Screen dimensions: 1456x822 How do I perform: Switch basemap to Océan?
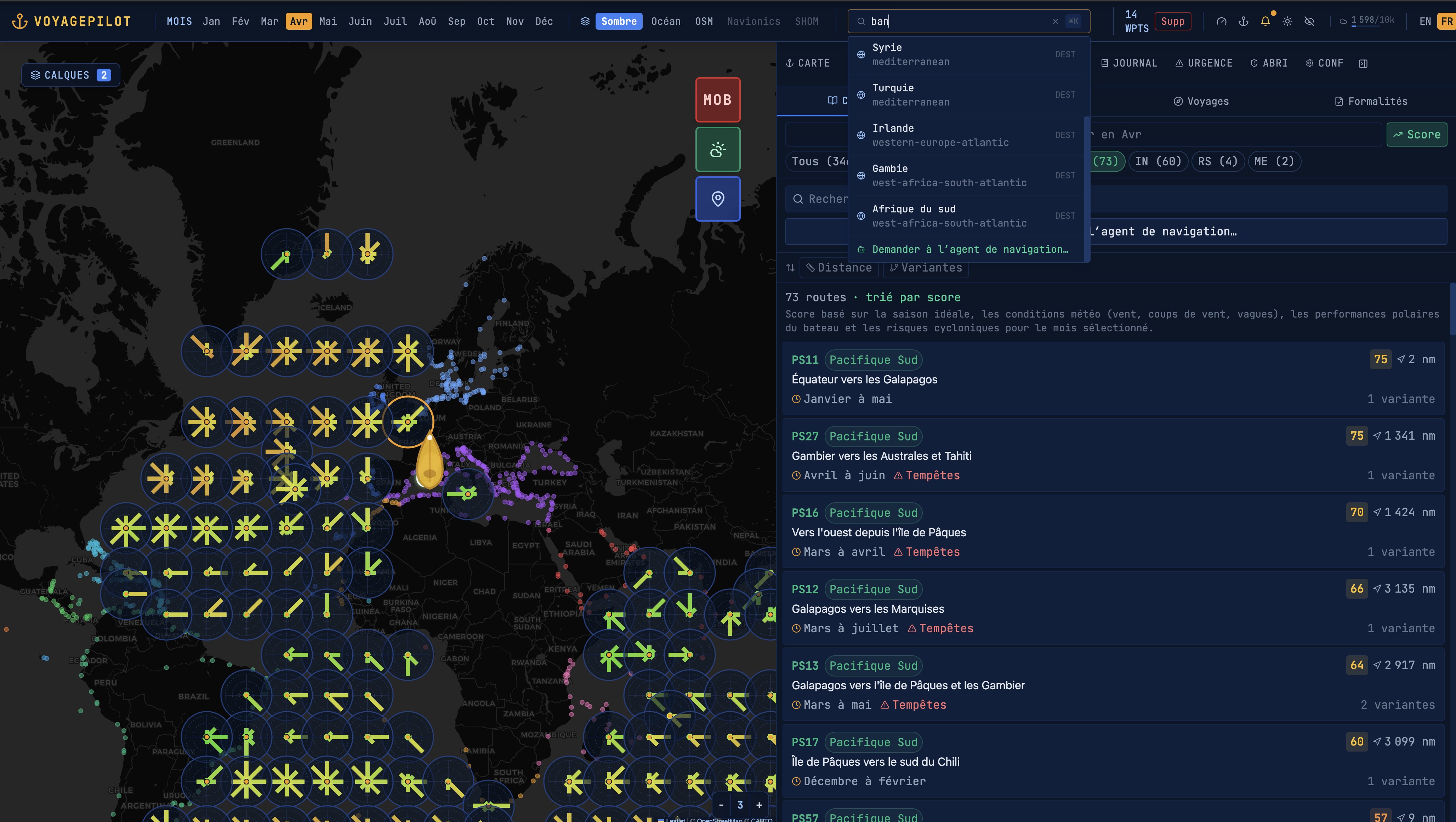(x=666, y=22)
